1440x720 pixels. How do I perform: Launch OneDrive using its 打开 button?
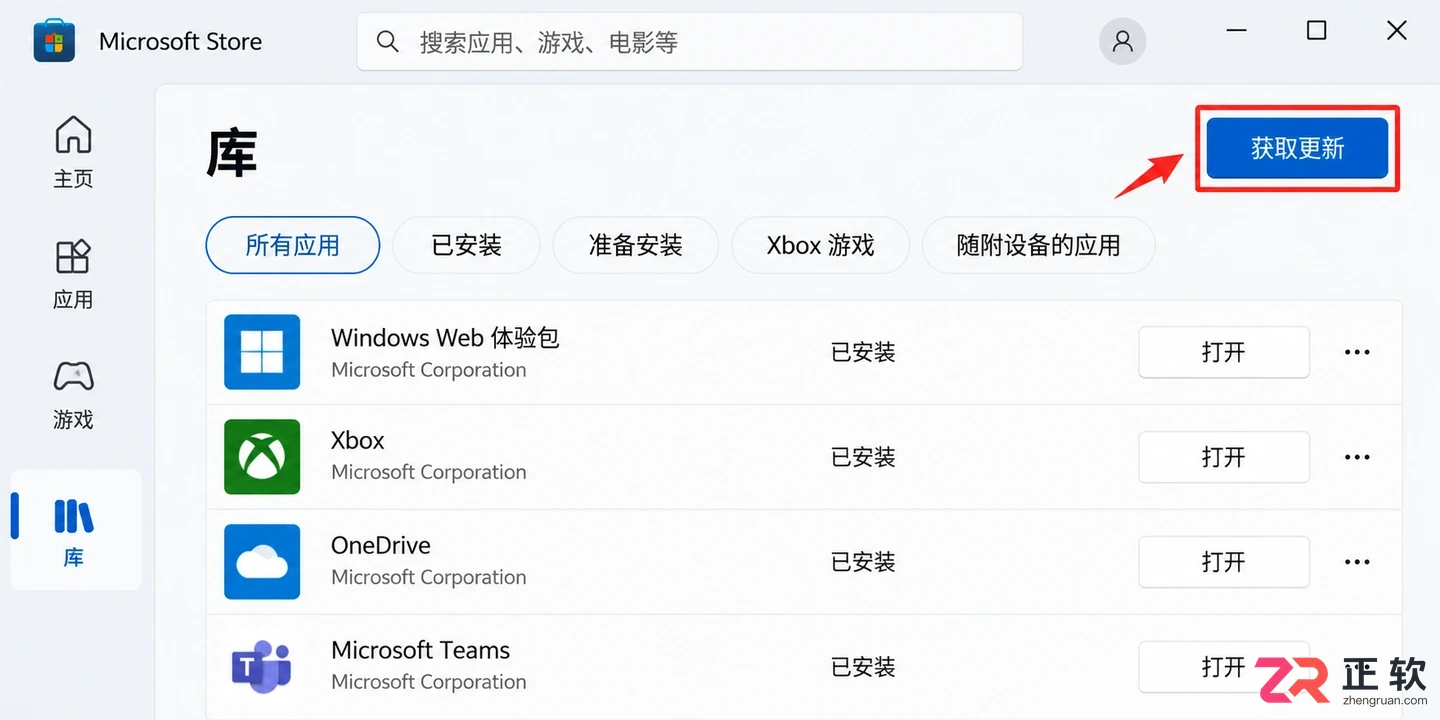click(1224, 562)
